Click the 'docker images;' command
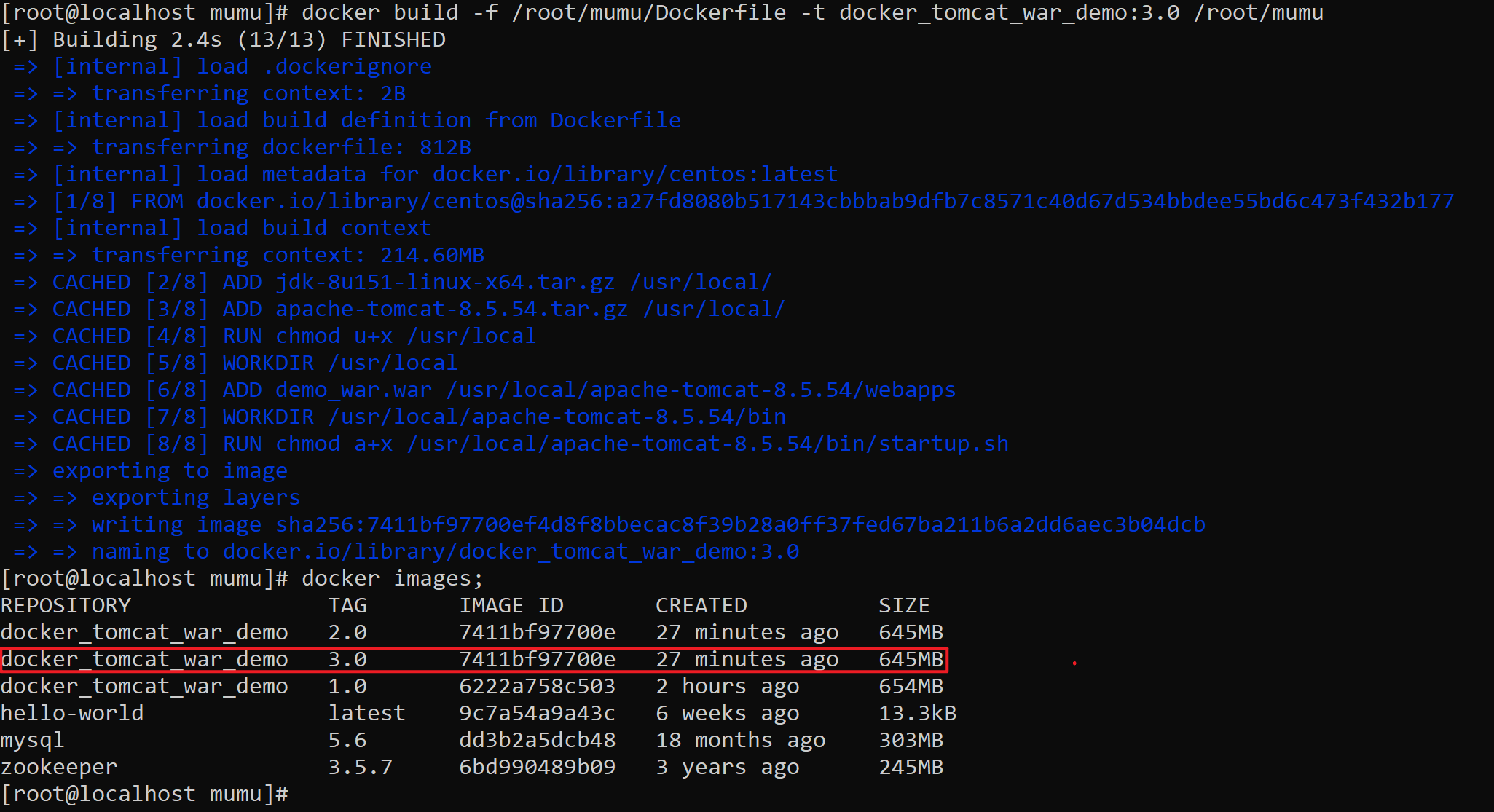This screenshot has height=812, width=1494. (x=392, y=579)
